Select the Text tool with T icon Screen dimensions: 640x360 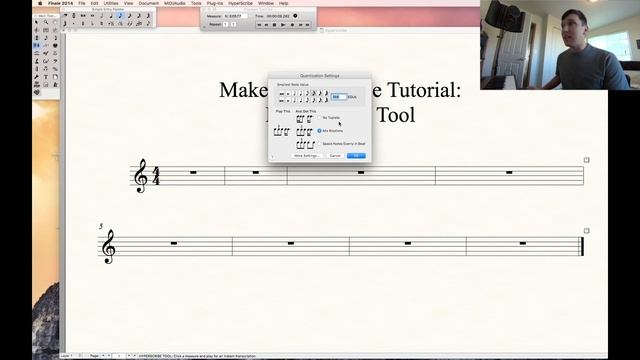tap(46, 77)
